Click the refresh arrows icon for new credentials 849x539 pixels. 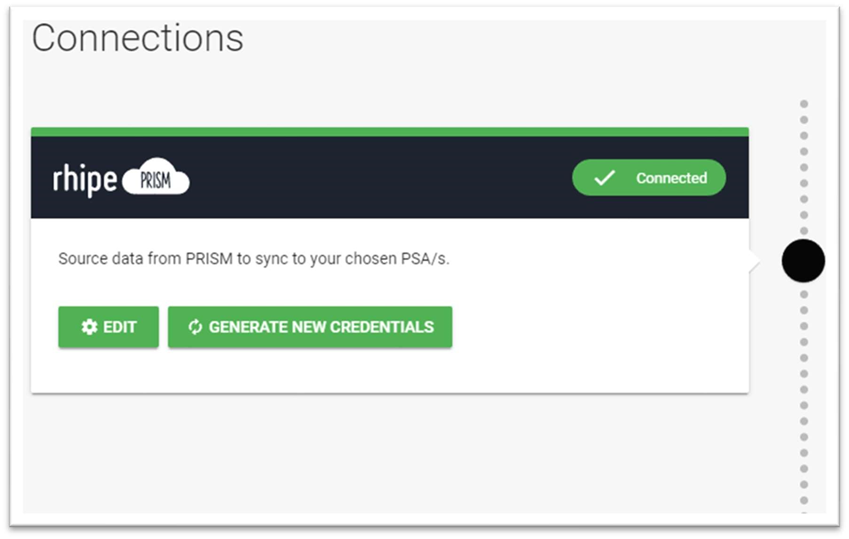tap(195, 327)
